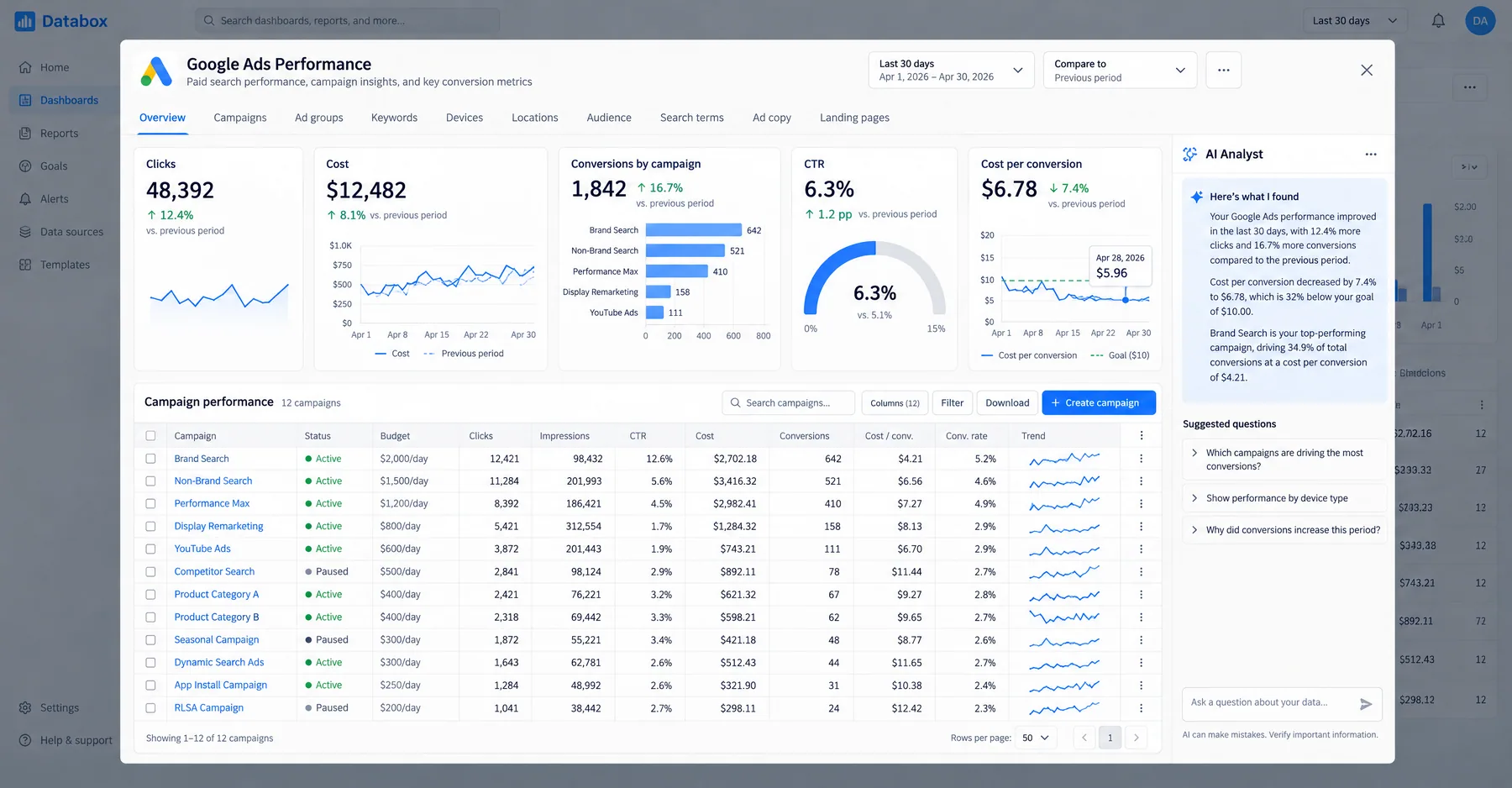The height and width of the screenshot is (788, 1512).
Task: Open the DA user avatar menu
Action: click(x=1480, y=21)
